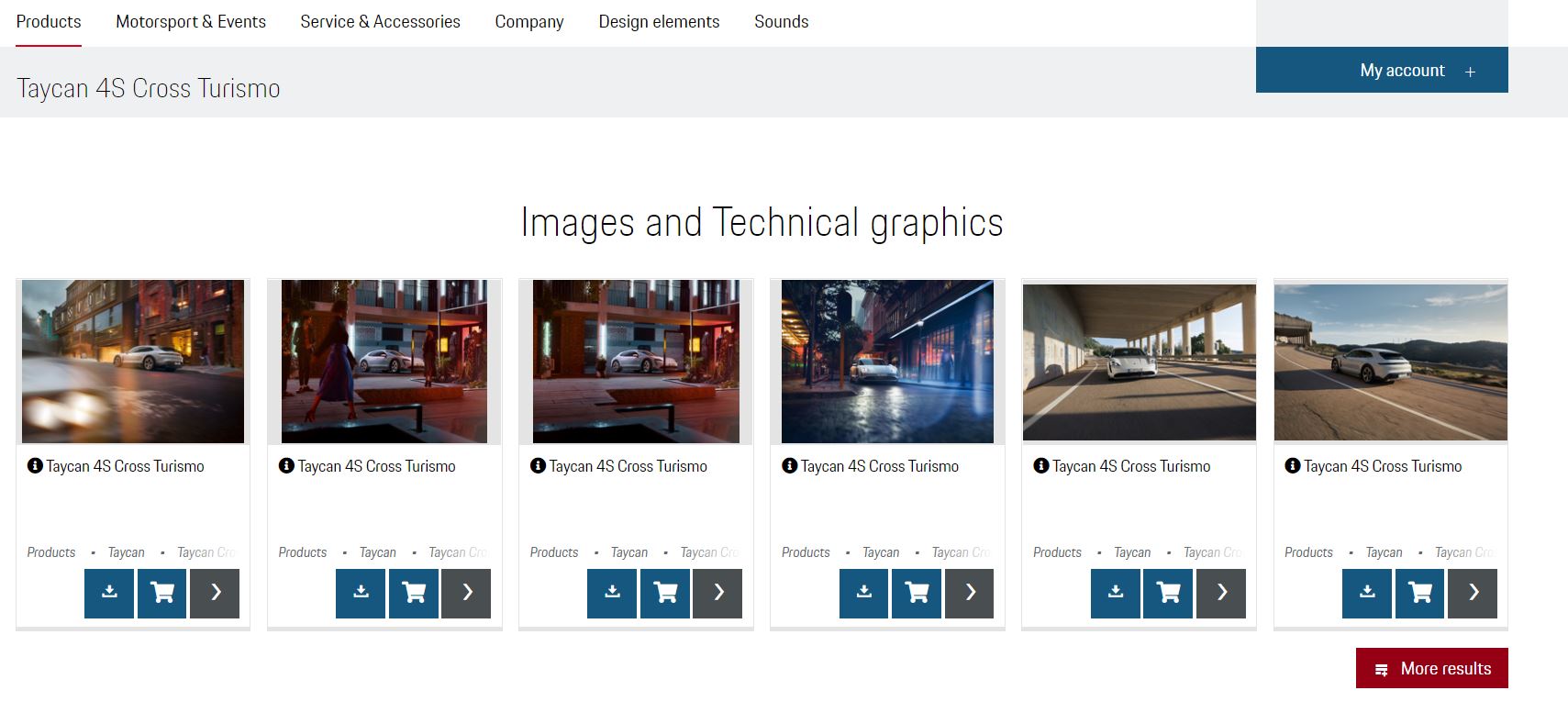The height and width of the screenshot is (724, 1568).
Task: Download the coastal road rear-view image
Action: 1367,593
